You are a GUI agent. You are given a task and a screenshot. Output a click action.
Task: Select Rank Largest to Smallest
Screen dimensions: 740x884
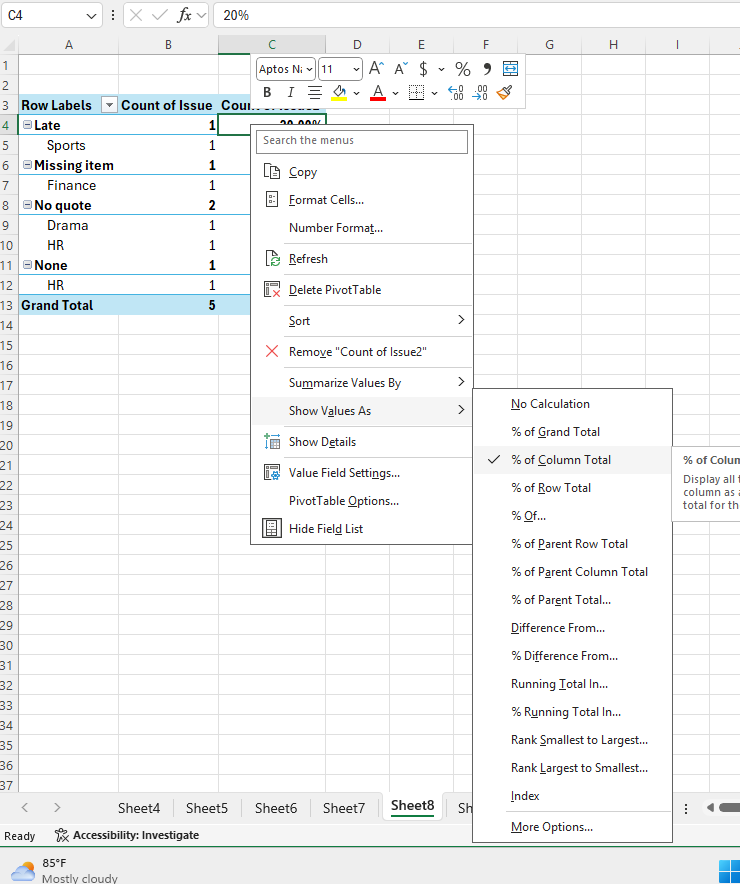pos(573,768)
